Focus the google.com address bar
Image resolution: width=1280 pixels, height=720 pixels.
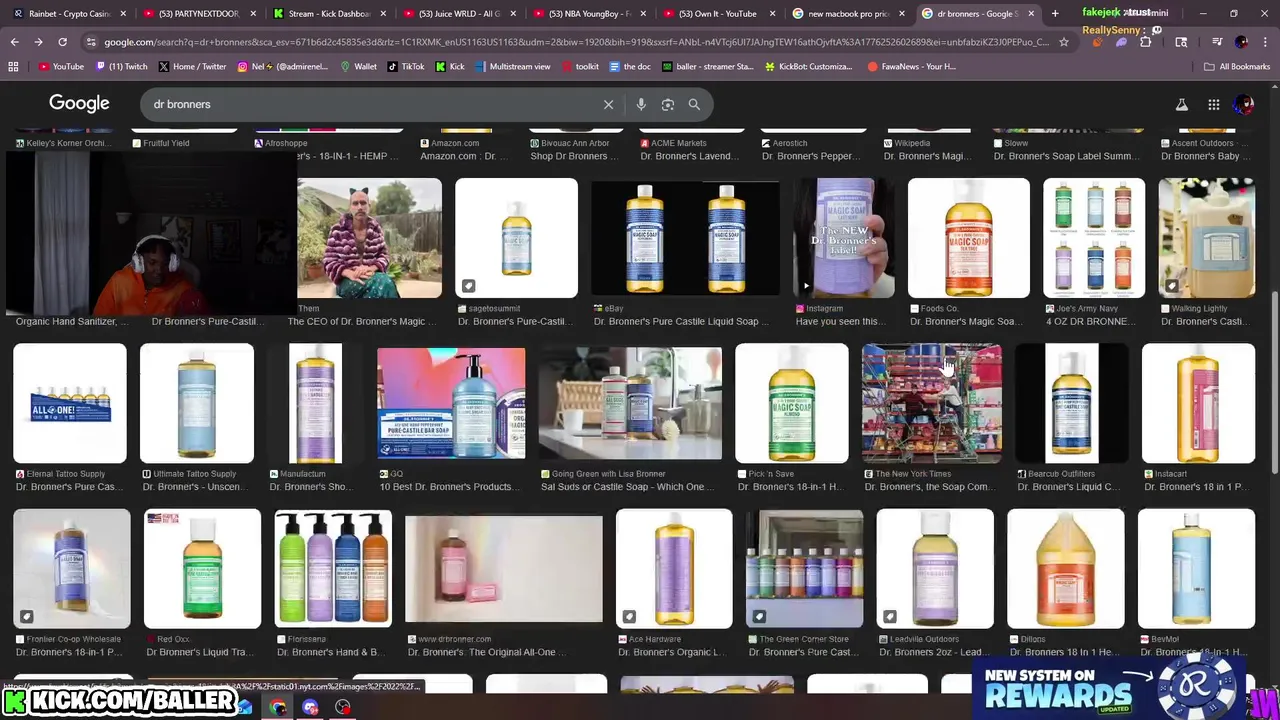[x=575, y=42]
